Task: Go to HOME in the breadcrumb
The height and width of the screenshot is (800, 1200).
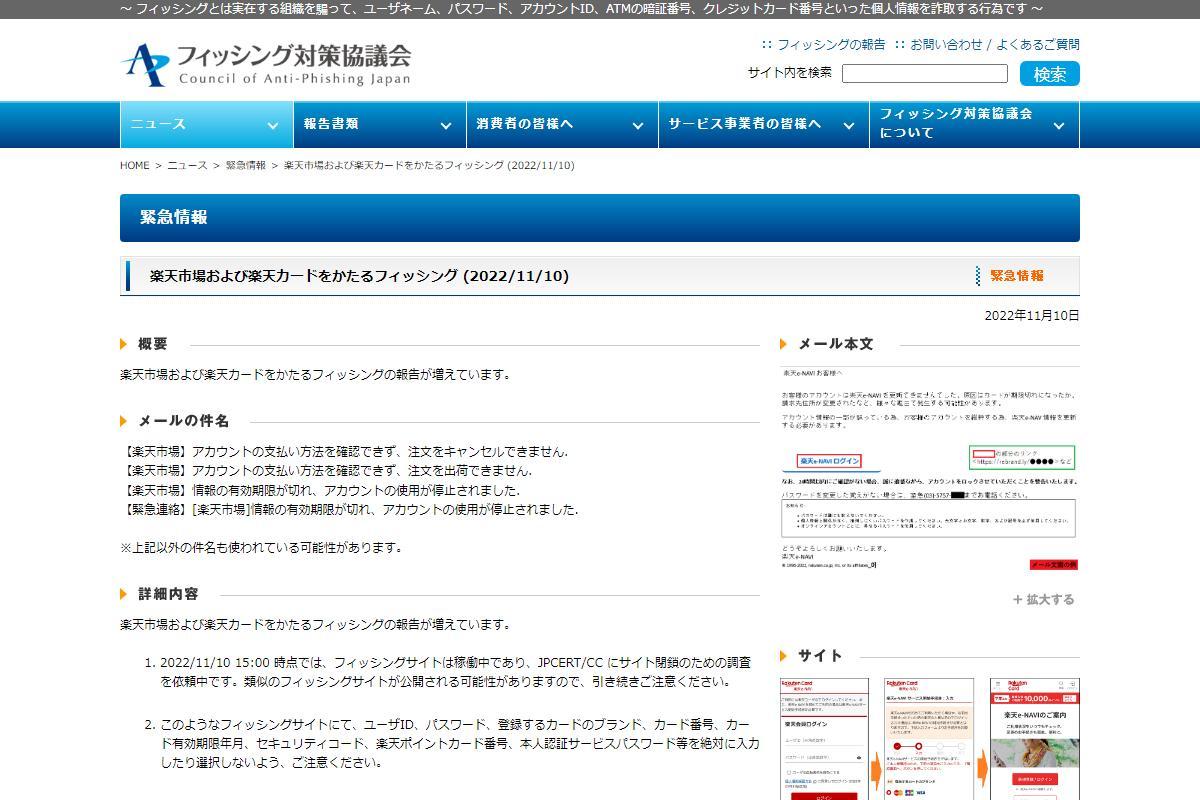Action: coord(134,165)
